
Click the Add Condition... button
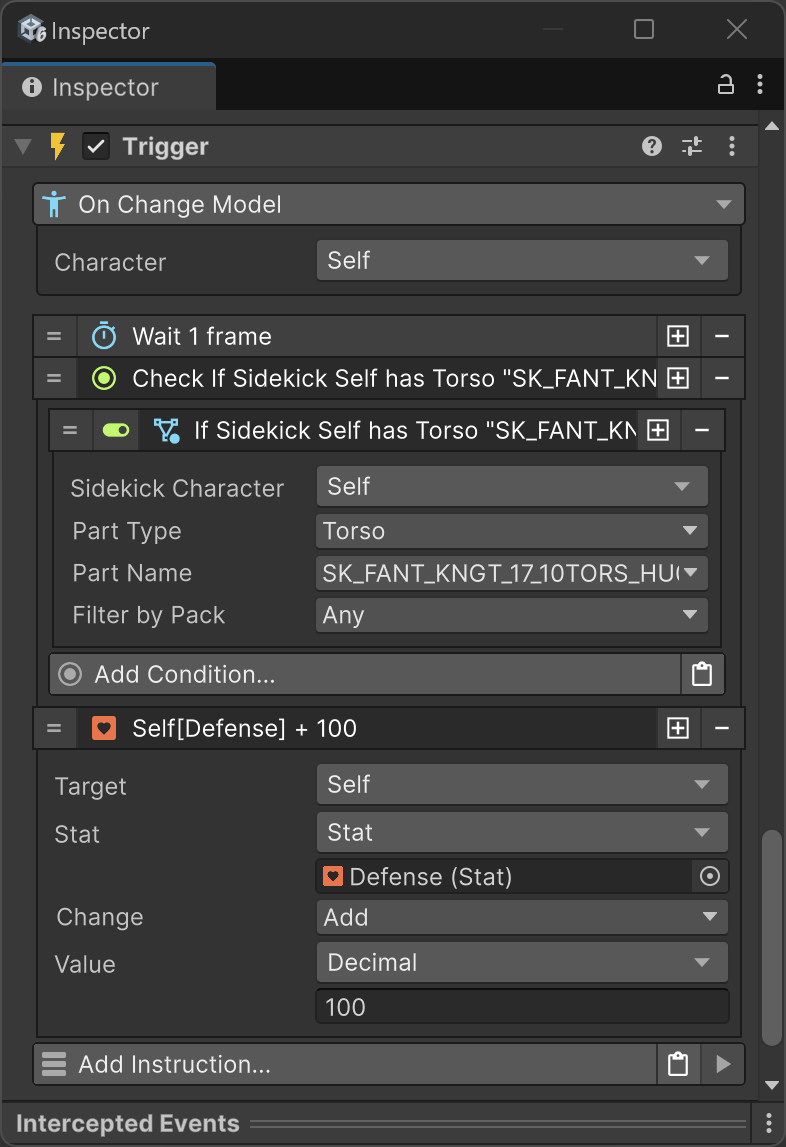point(365,675)
